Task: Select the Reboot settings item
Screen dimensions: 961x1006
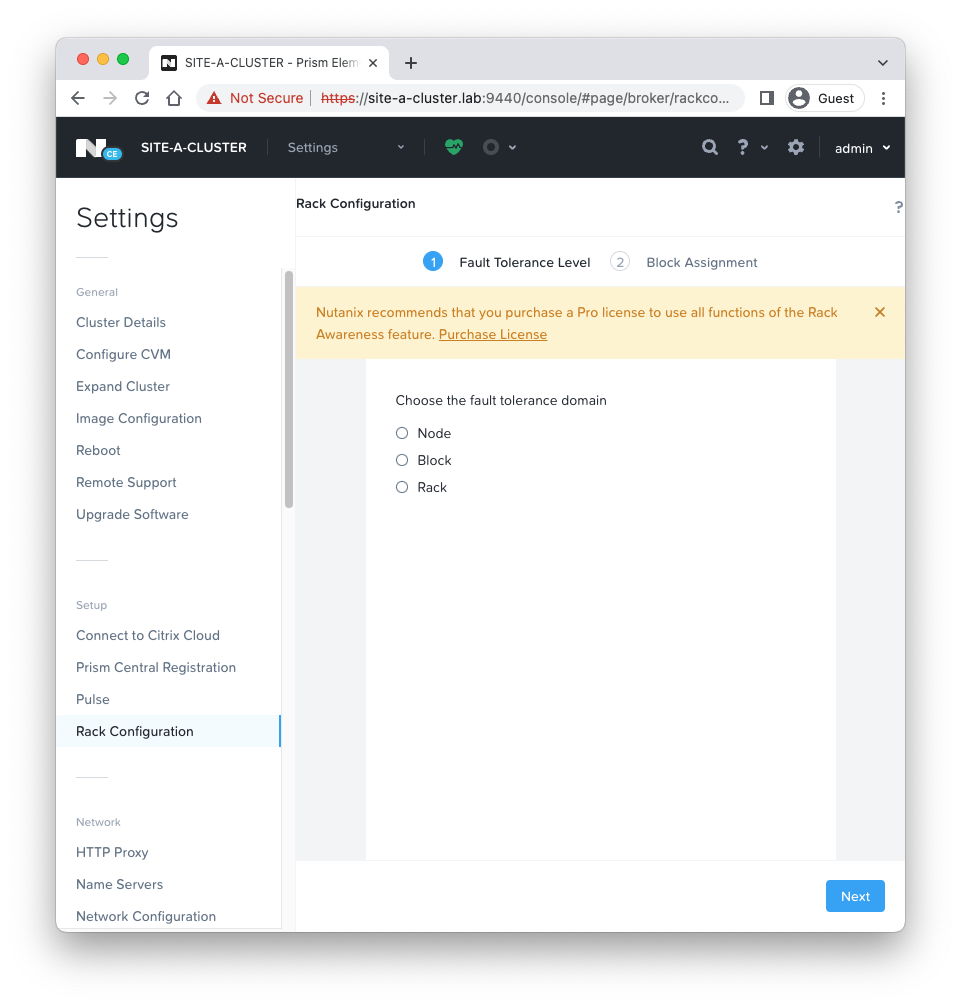Action: (98, 450)
